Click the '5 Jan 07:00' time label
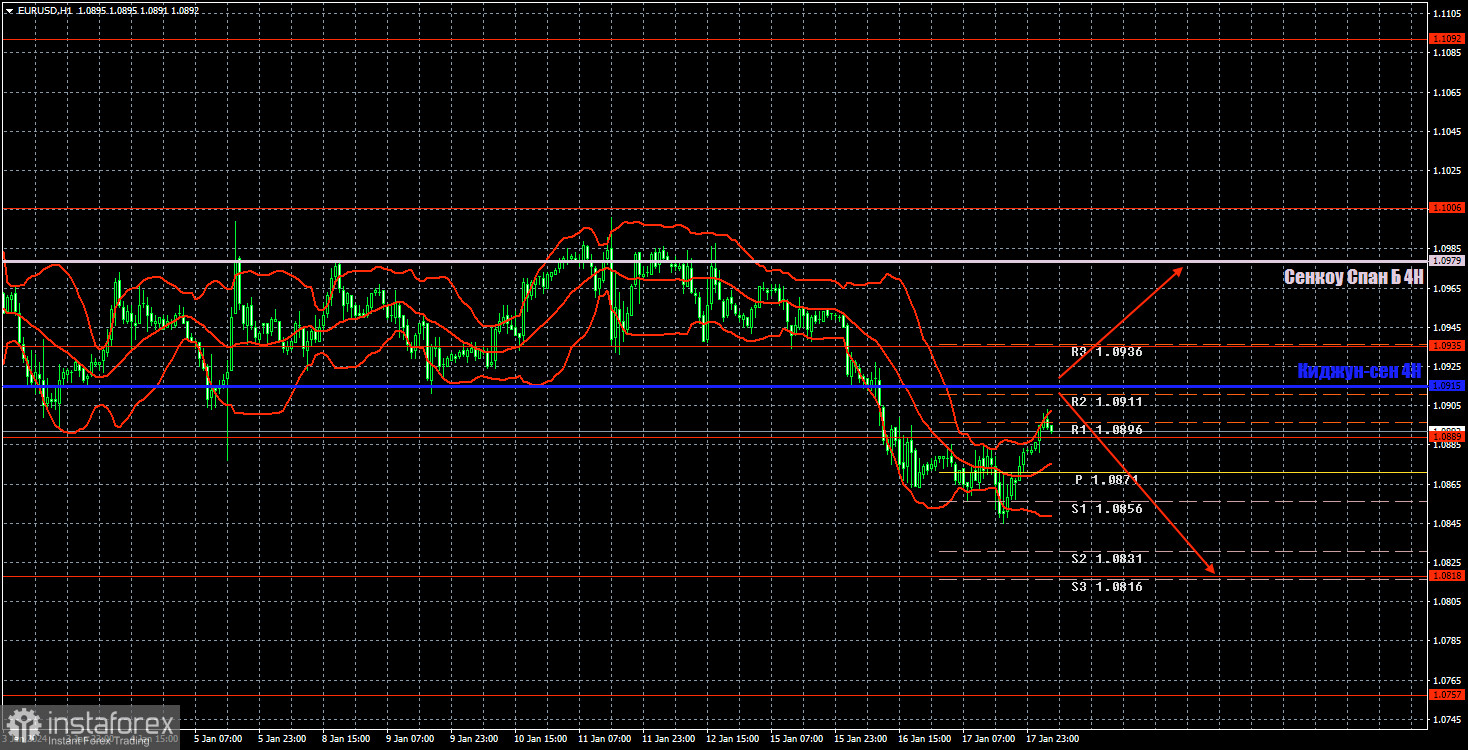Image resolution: width=1468 pixels, height=750 pixels. coord(220,739)
